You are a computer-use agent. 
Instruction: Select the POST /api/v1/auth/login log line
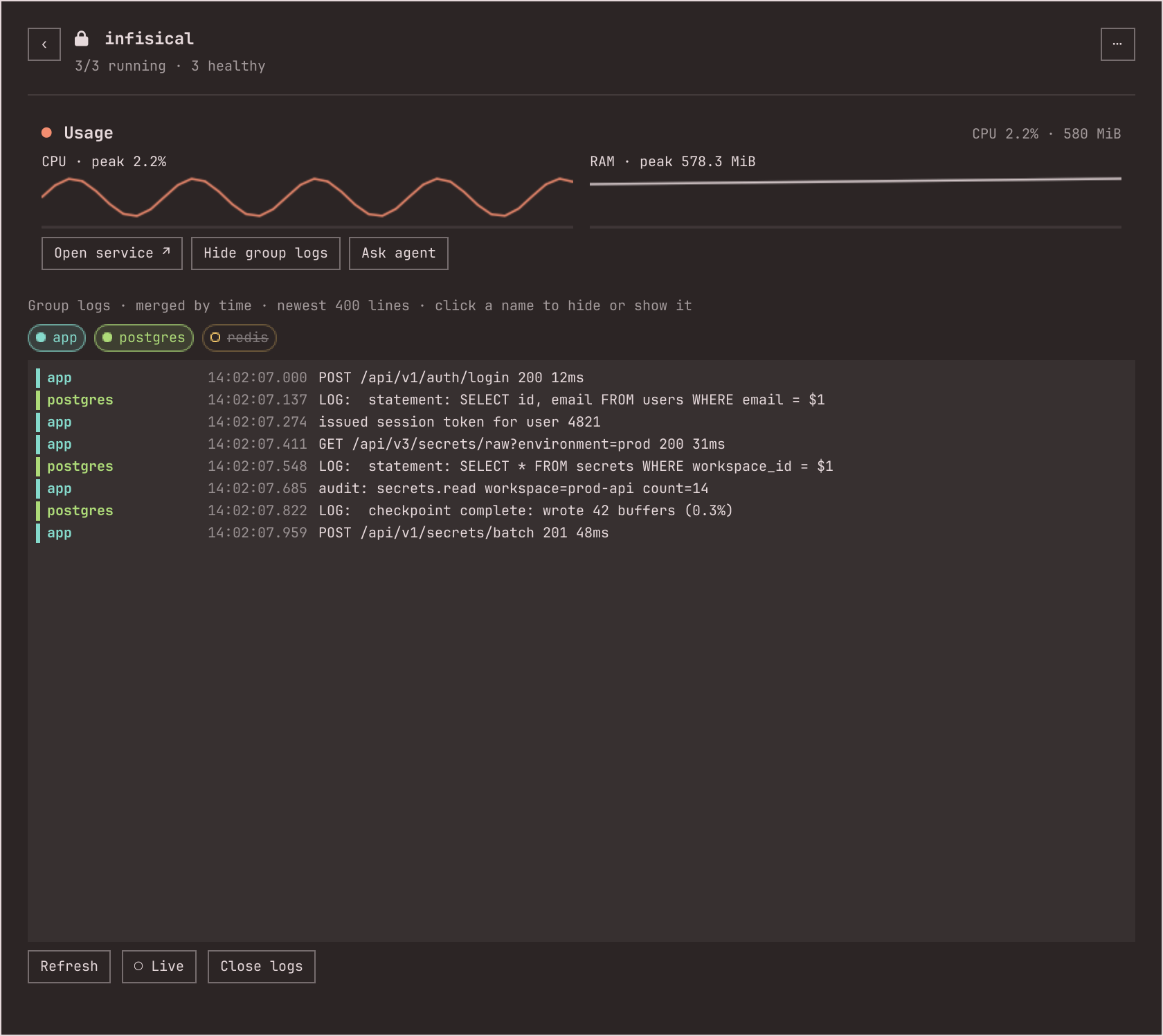coord(581,378)
